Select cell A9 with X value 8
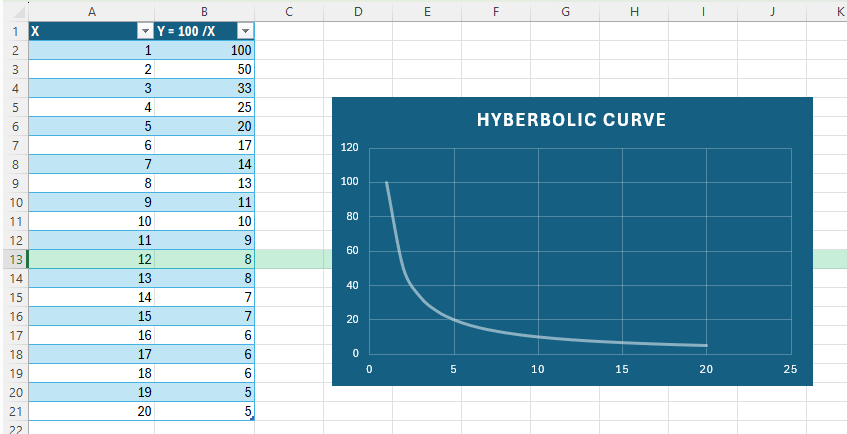The width and height of the screenshot is (847, 434). click(91, 183)
